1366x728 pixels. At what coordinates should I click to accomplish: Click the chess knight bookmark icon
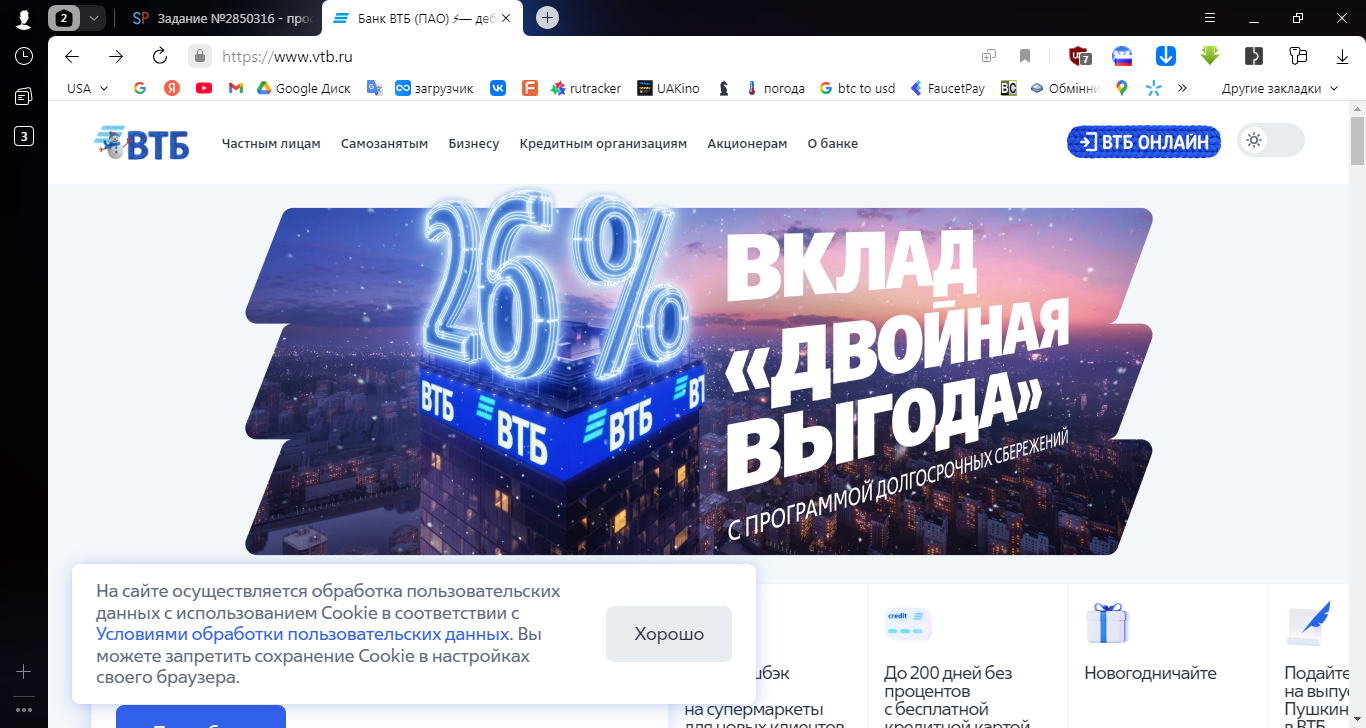click(724, 88)
